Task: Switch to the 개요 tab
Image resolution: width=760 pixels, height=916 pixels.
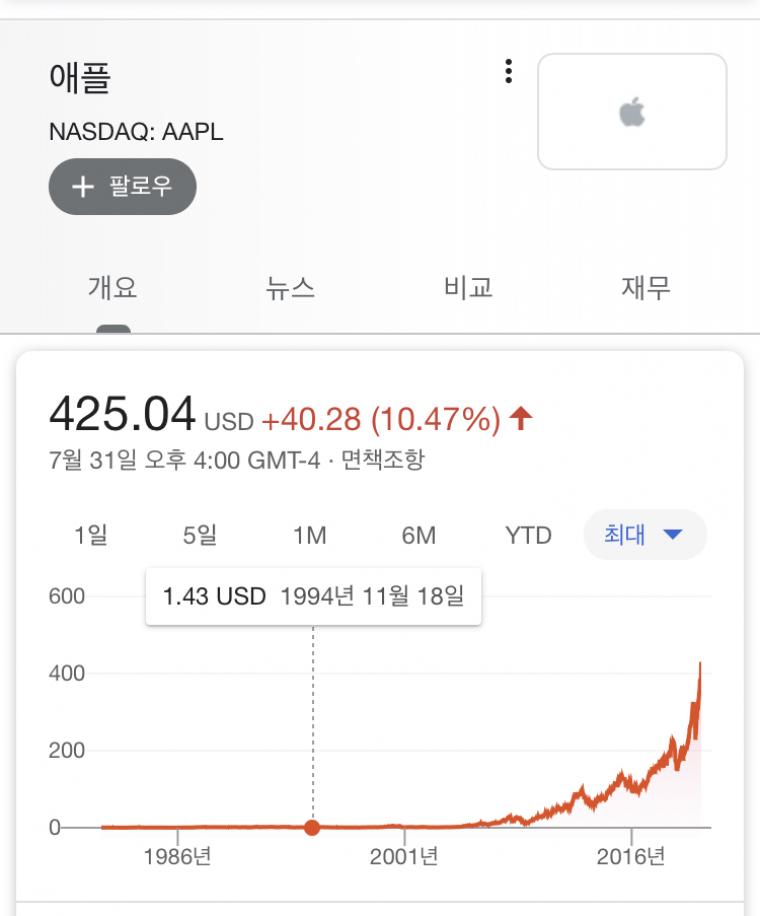Action: 113,289
